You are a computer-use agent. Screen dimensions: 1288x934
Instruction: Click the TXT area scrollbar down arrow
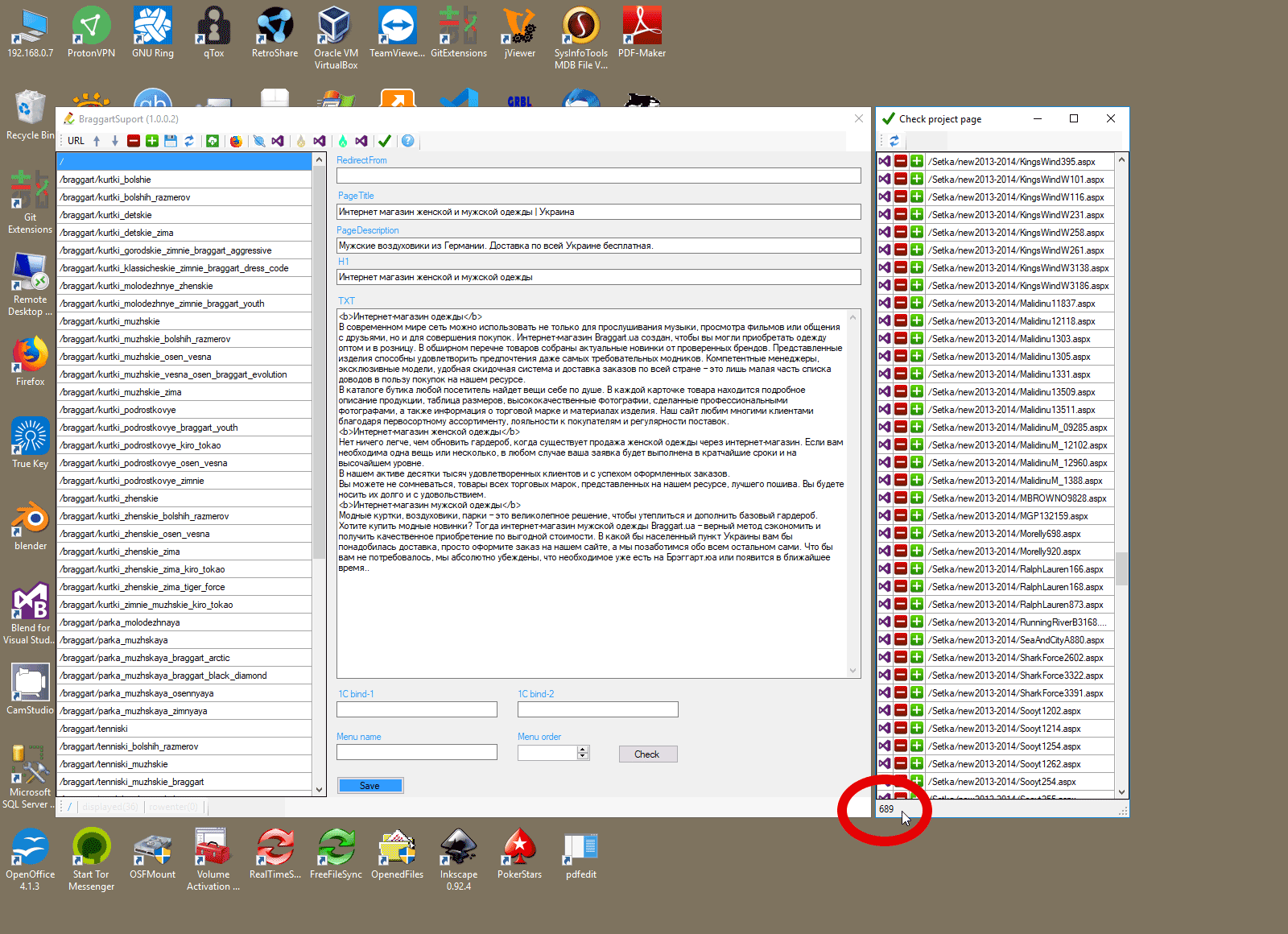coord(853,671)
